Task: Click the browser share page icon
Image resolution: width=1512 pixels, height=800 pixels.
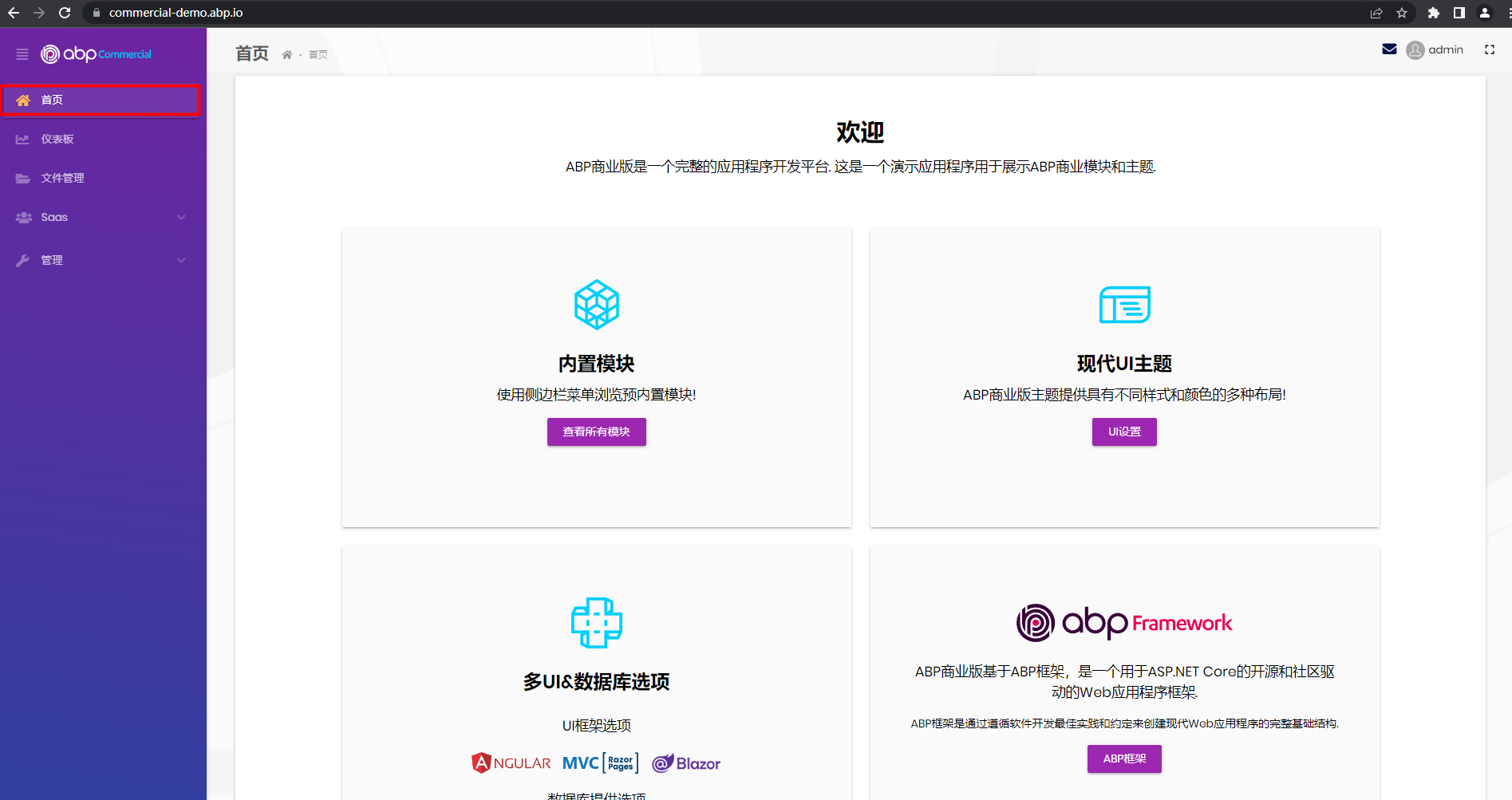Action: tap(1376, 13)
